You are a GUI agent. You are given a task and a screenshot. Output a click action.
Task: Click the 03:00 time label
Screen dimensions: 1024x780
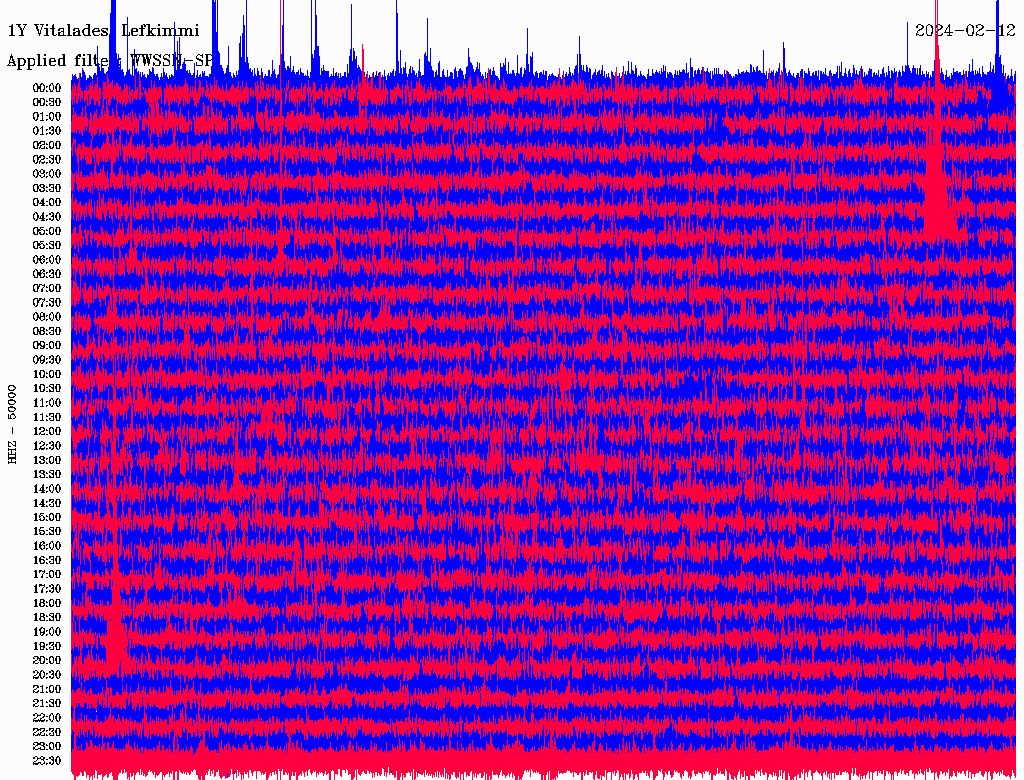[x=47, y=174]
